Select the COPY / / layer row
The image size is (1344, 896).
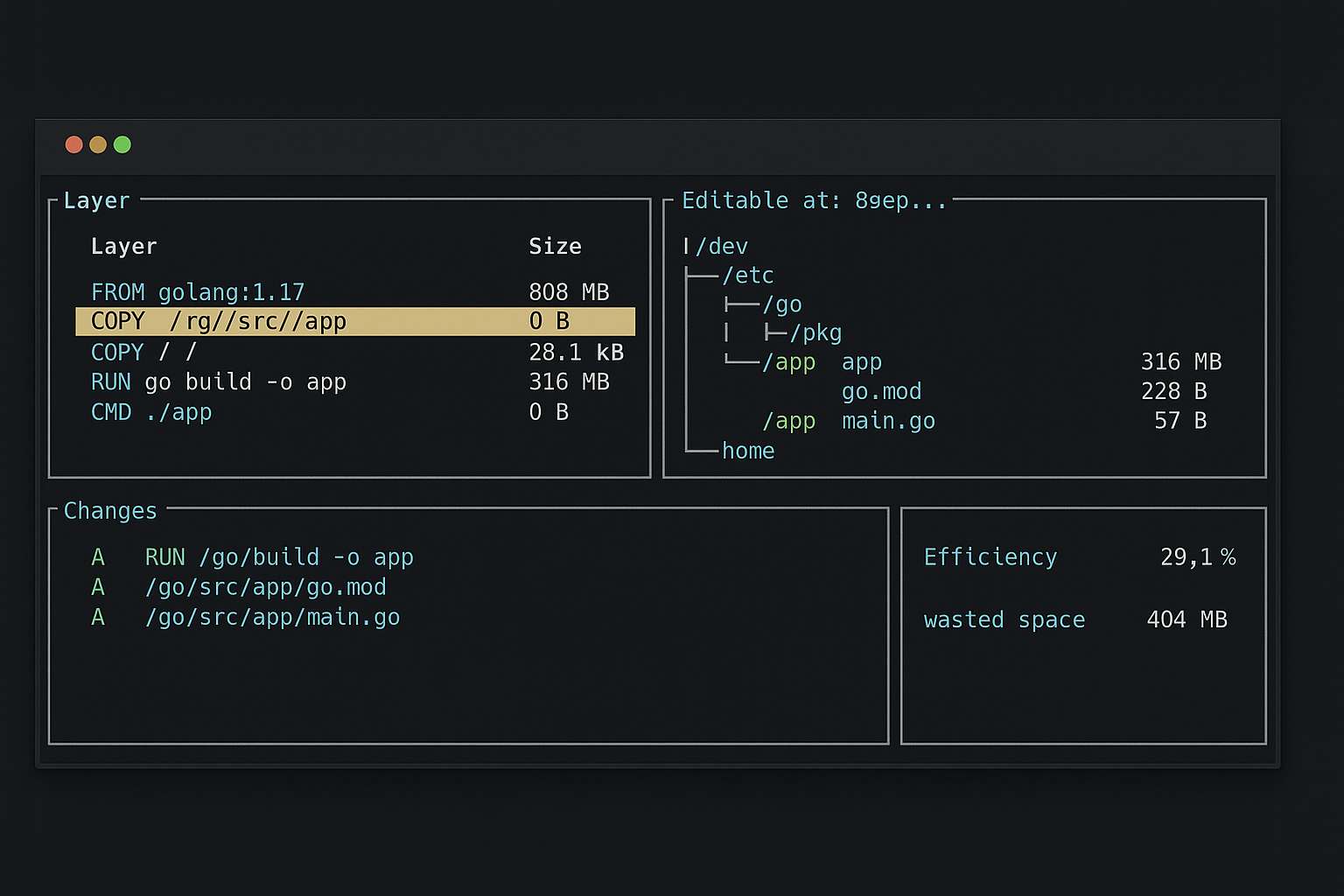click(143, 352)
